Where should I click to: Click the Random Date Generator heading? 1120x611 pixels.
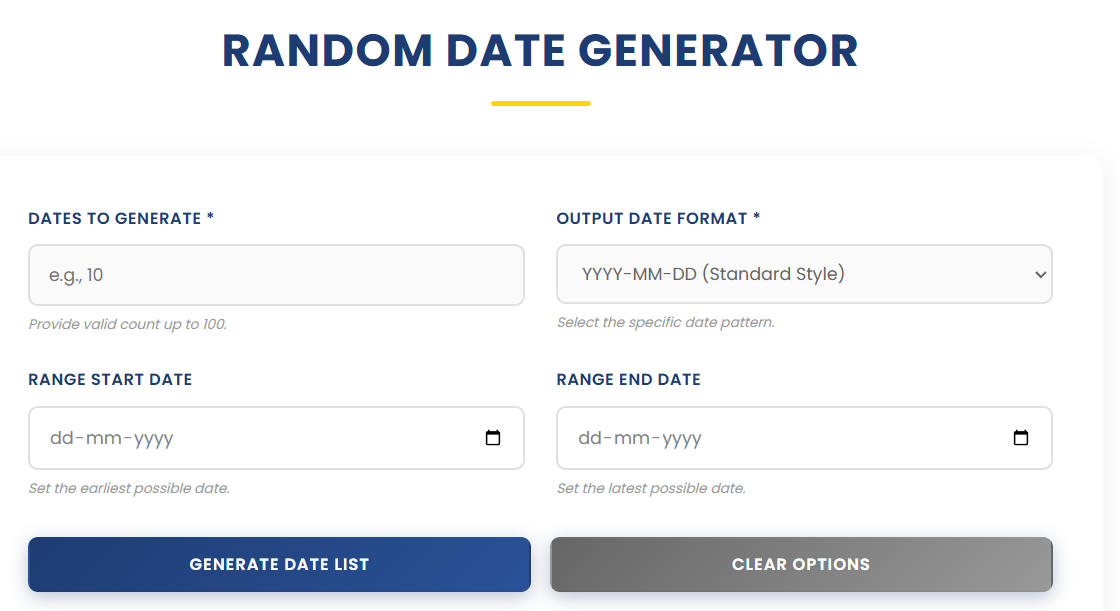coord(540,50)
